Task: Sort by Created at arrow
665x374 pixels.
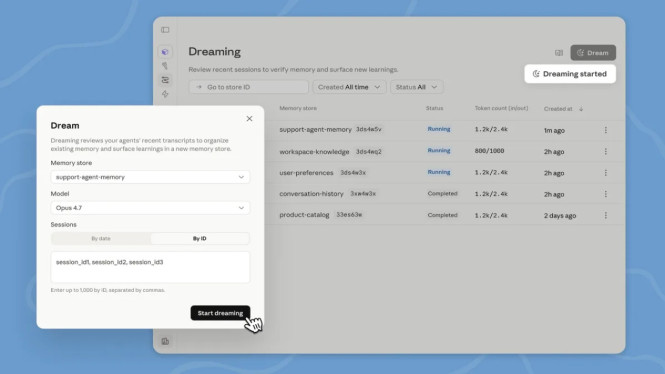Action: [581, 109]
